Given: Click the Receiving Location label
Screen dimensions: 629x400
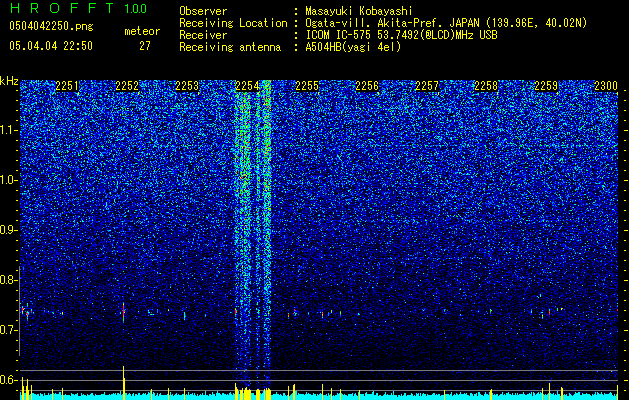Looking at the screenshot, I should tap(233, 23).
